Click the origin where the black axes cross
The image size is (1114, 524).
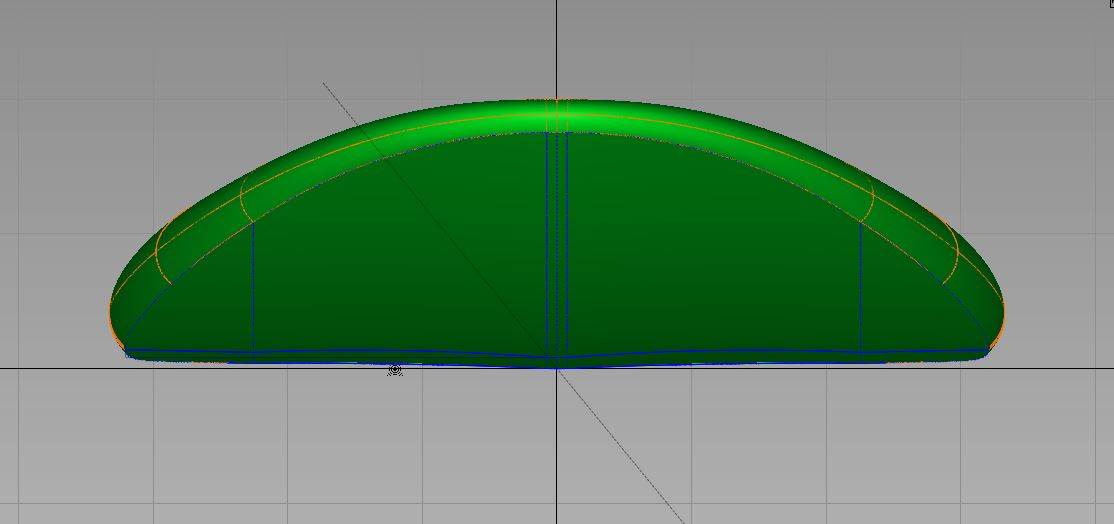click(x=557, y=368)
